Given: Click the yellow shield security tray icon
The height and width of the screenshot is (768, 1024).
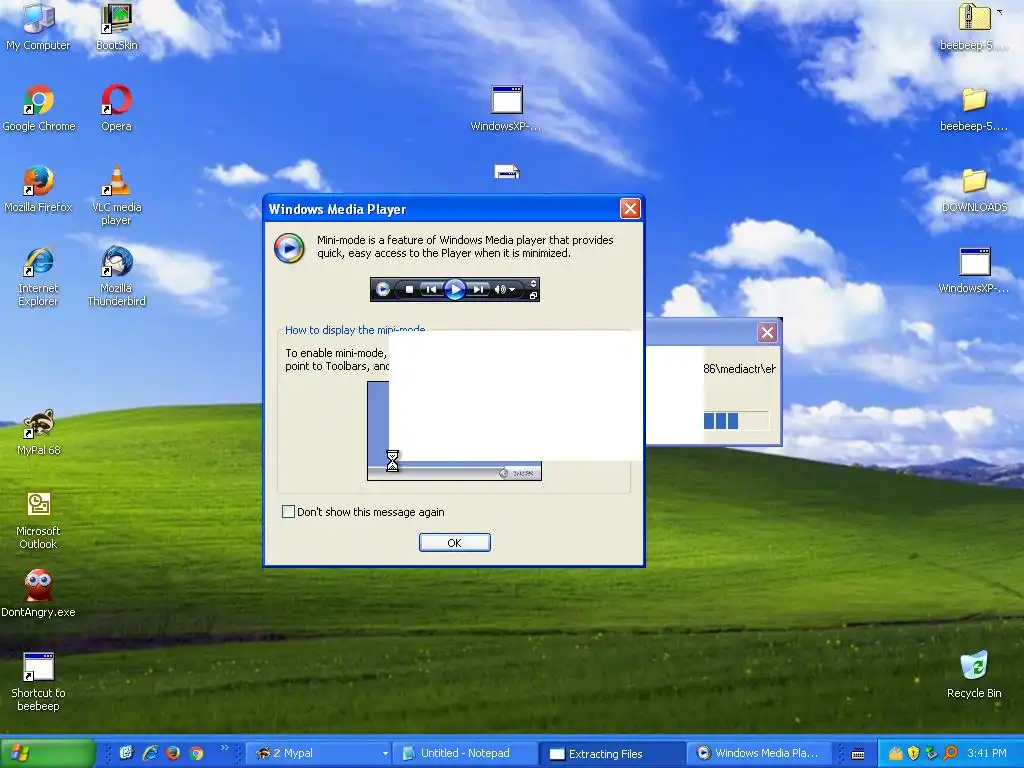Looking at the screenshot, I should (x=914, y=753).
